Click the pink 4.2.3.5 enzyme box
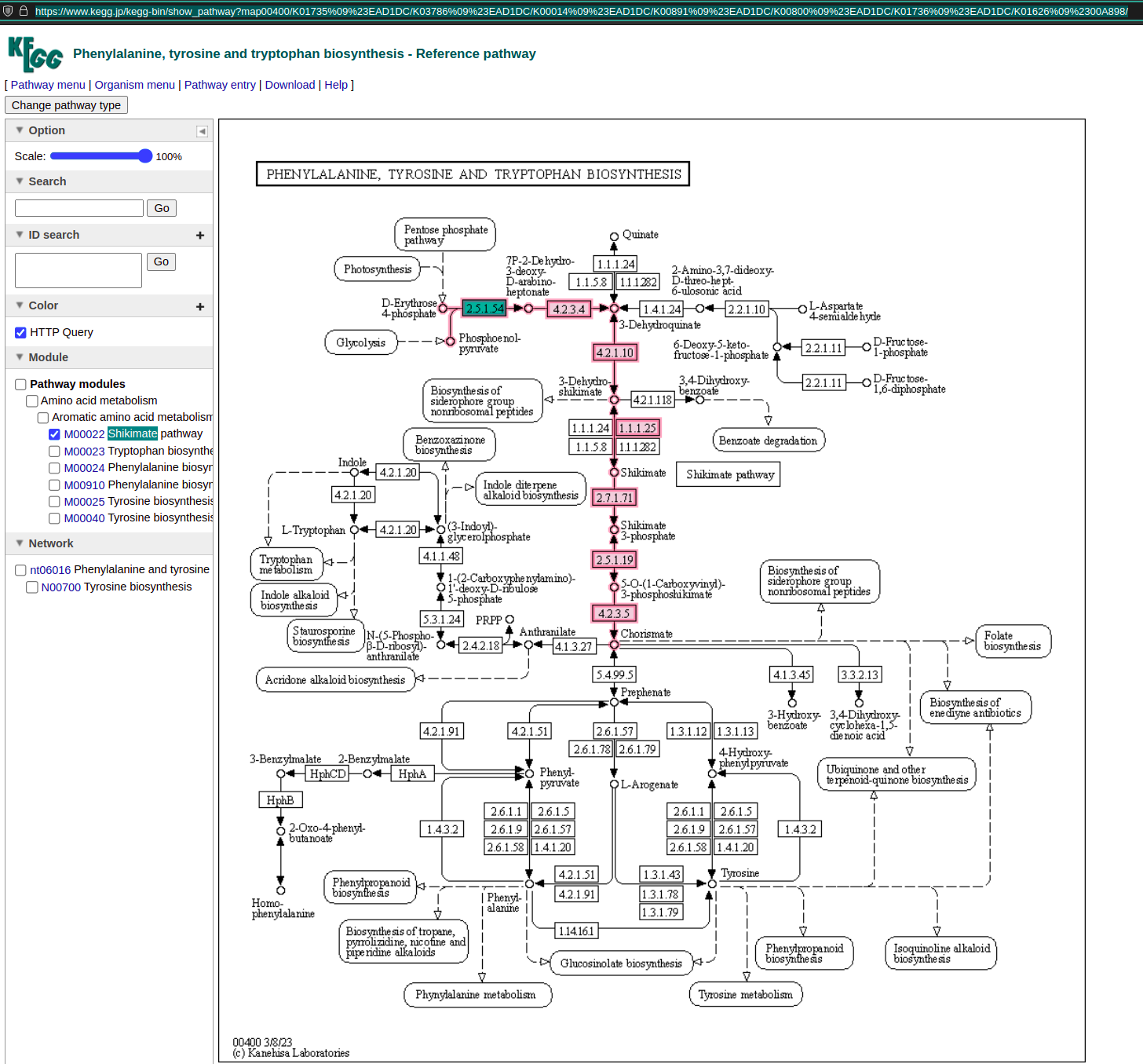Image resolution: width=1143 pixels, height=1064 pixels. (614, 613)
